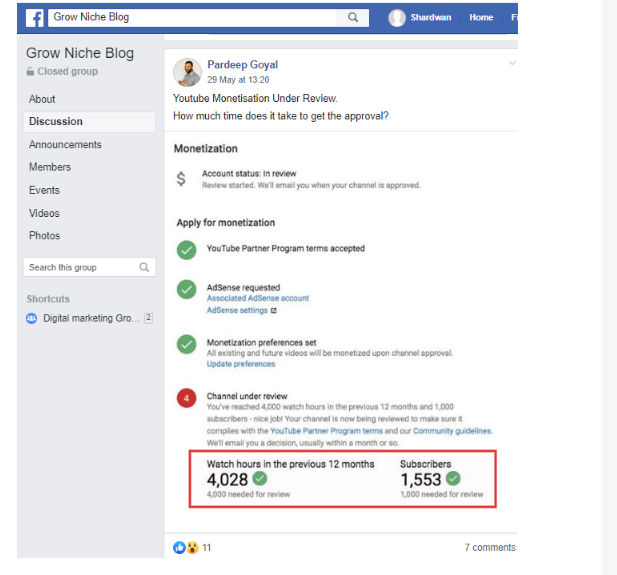Click the '4,028' watch hours value

(227, 479)
